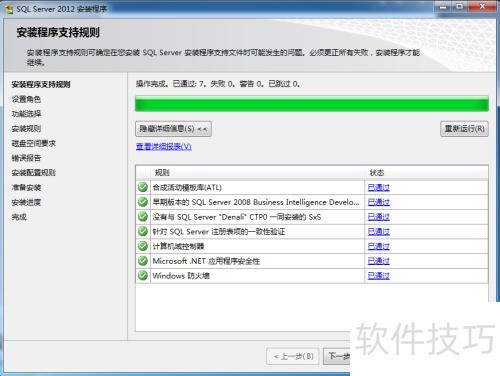Viewport: 500px width, 376px height.
Task: Click the green check icon beside 针对 SQL Server 注册表项的一致性验证
Action: 143,231
